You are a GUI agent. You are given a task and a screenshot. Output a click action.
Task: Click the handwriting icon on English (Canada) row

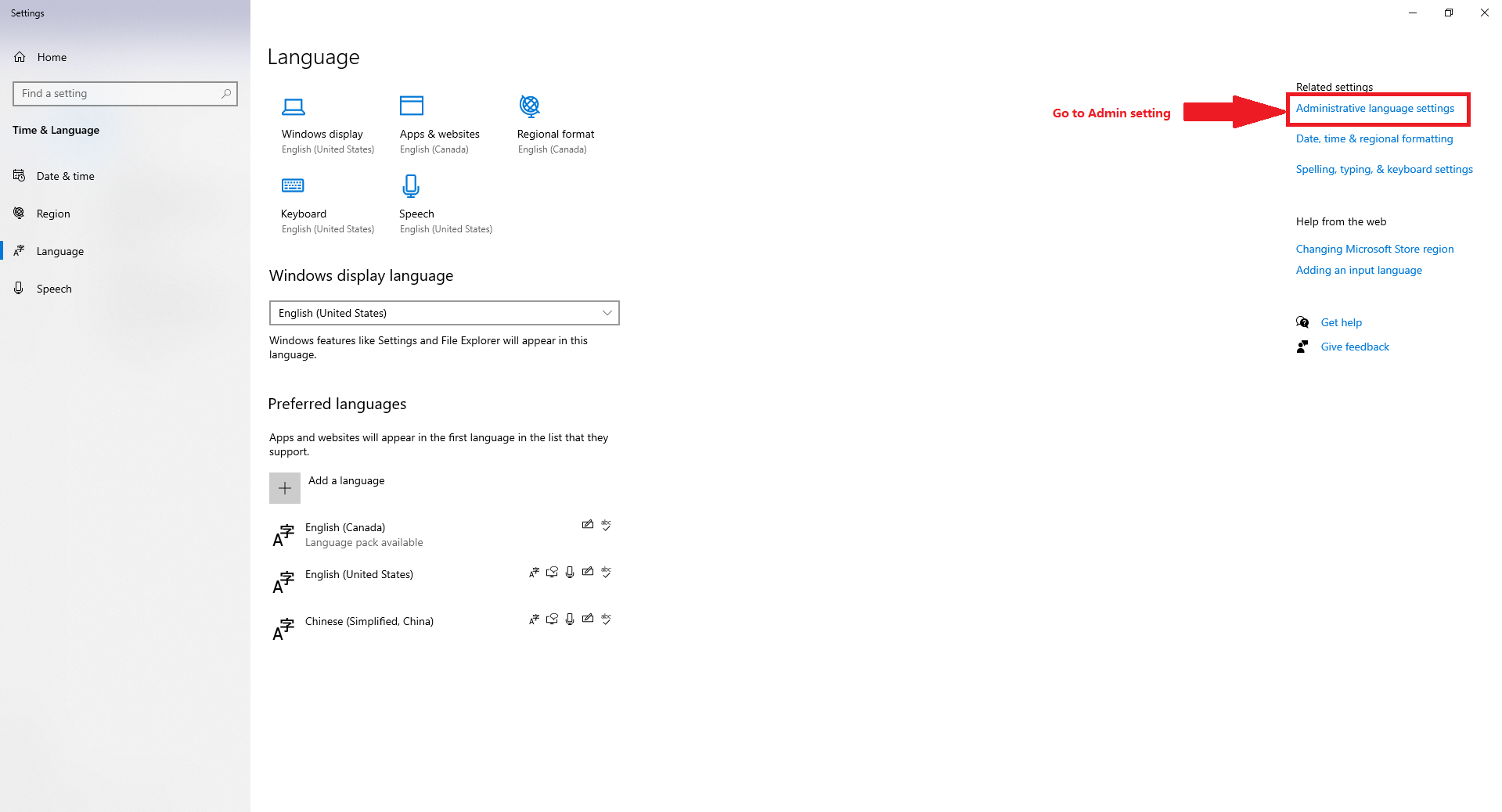pos(588,525)
